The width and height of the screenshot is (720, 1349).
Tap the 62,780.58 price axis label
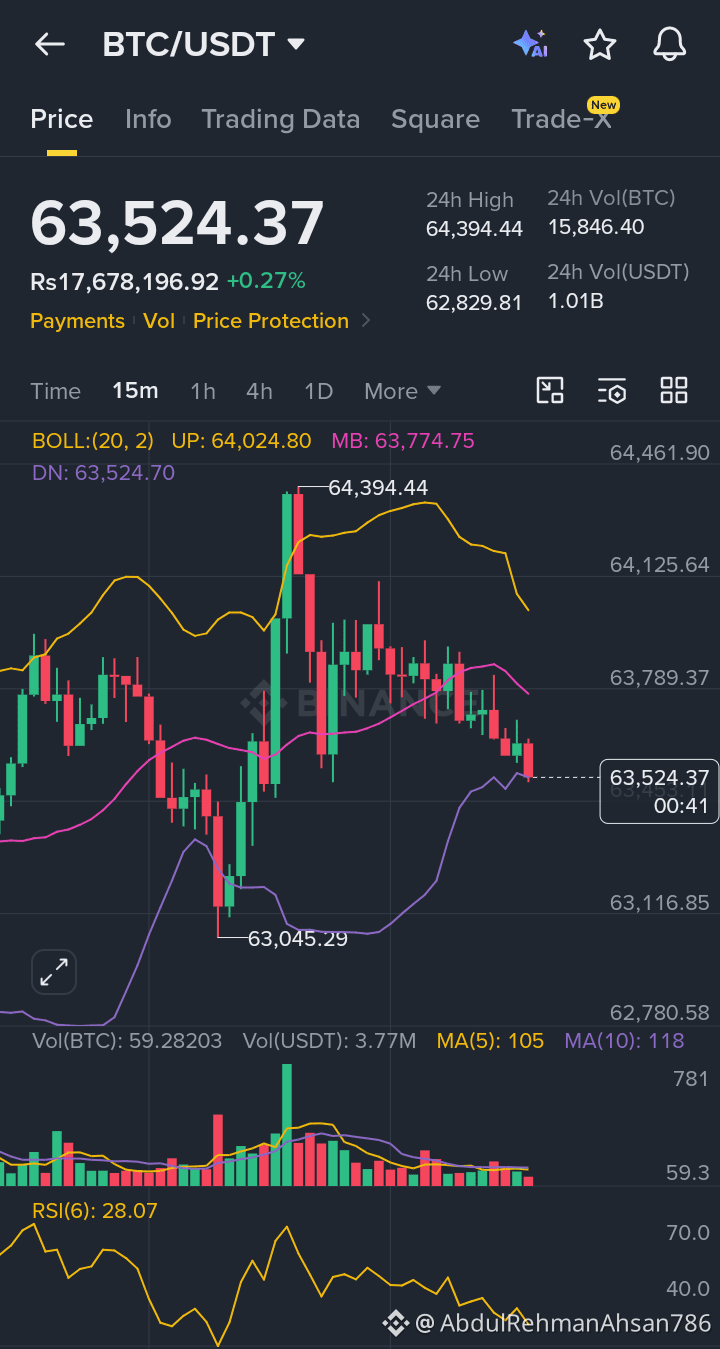[660, 1014]
